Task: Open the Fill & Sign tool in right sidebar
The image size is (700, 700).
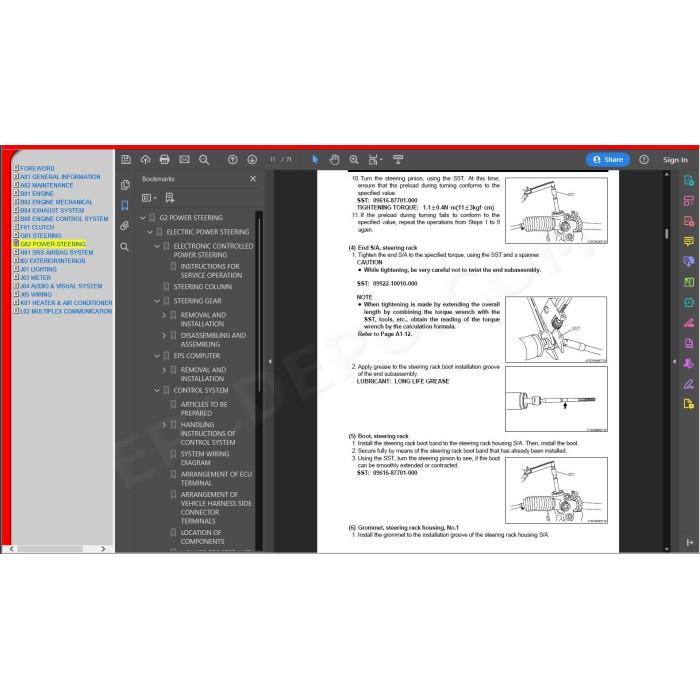Action: [688, 384]
